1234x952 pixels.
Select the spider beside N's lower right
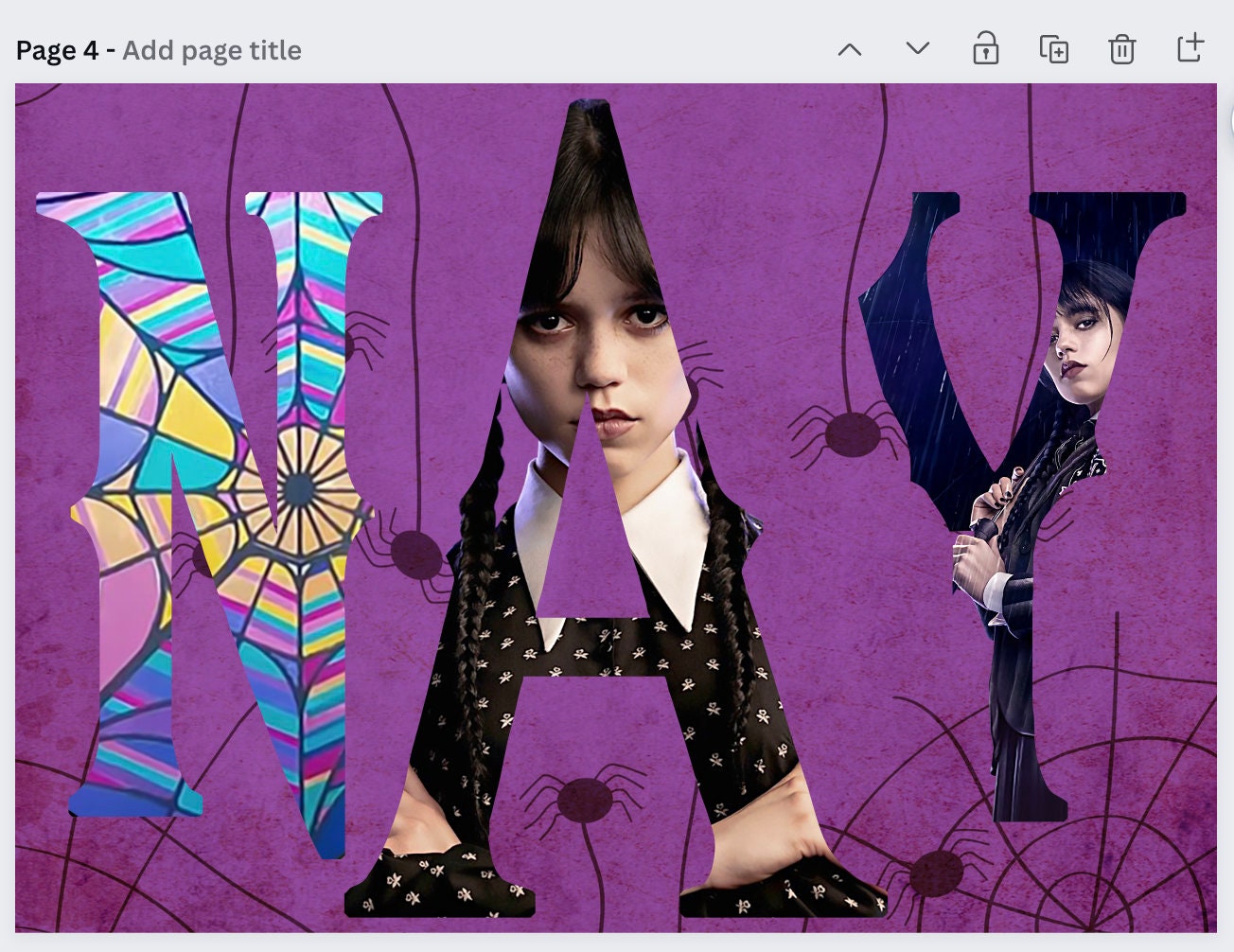coord(414,555)
